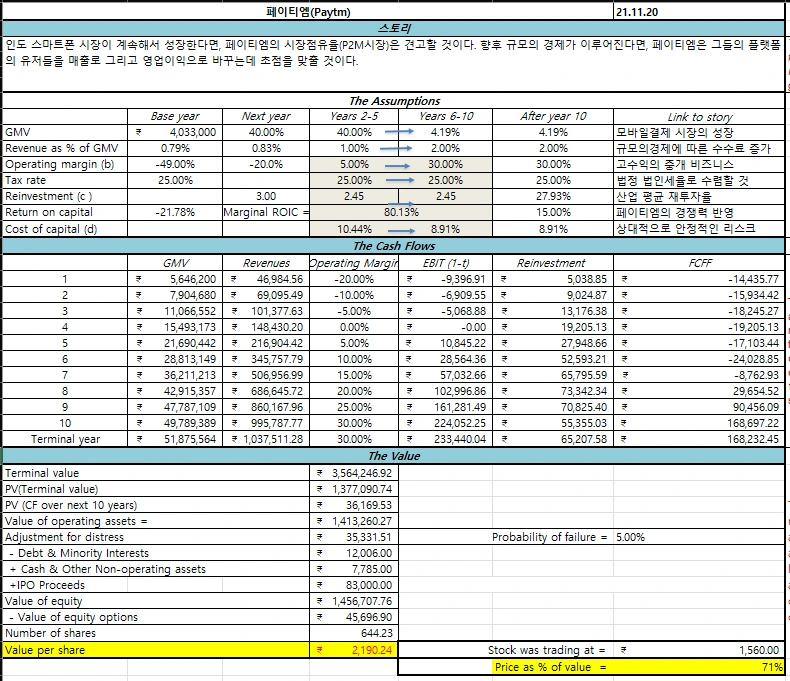Select PV of CF amount 36,169.53
Image resolution: width=790 pixels, height=681 pixels.
354,505
